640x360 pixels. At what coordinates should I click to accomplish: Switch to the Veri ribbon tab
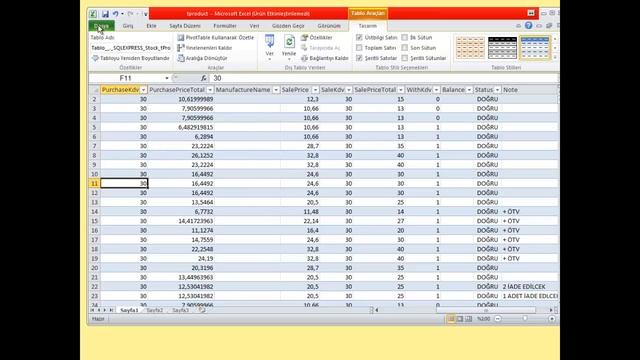254,26
